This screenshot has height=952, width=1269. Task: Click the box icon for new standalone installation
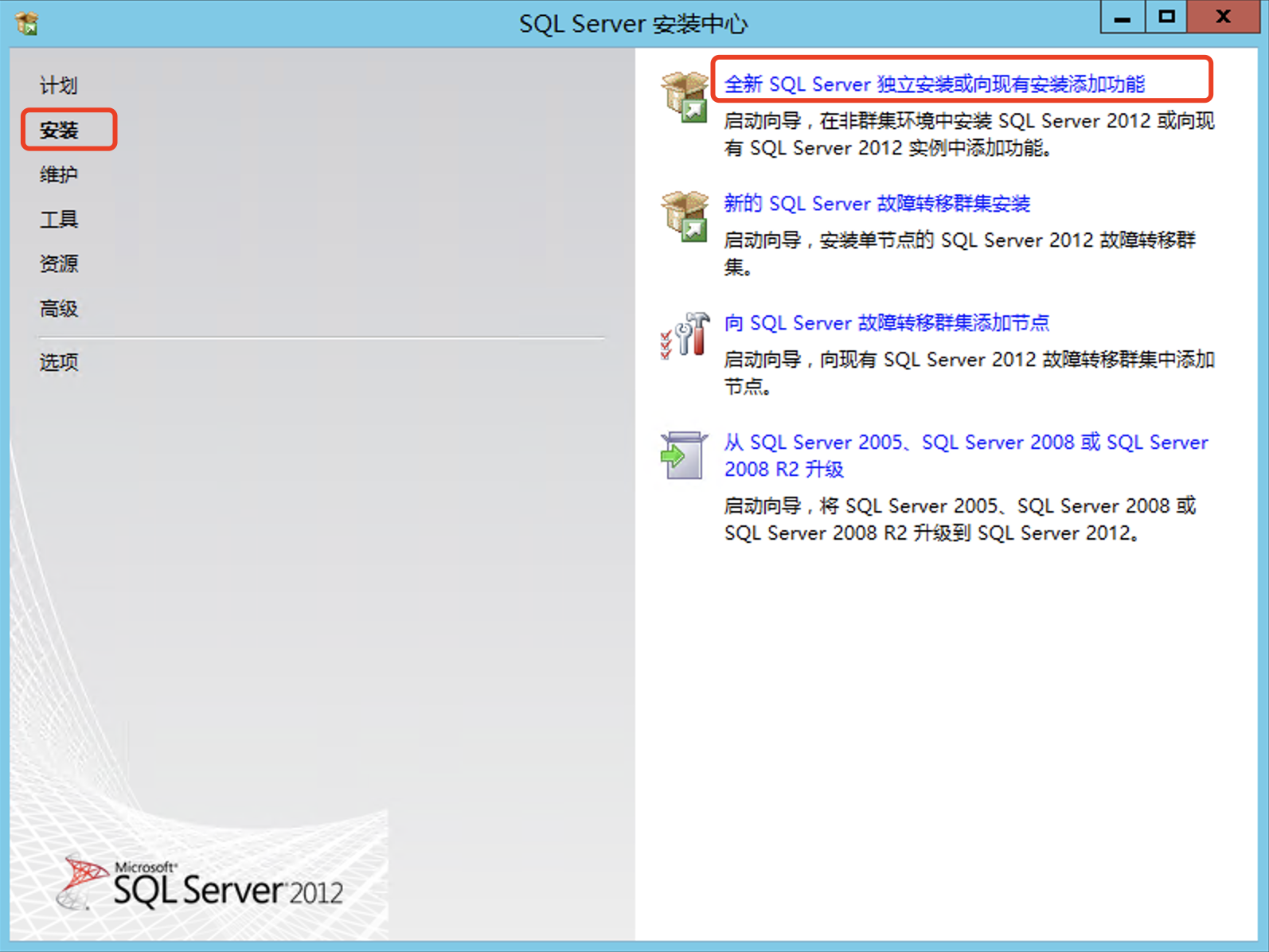coord(684,96)
